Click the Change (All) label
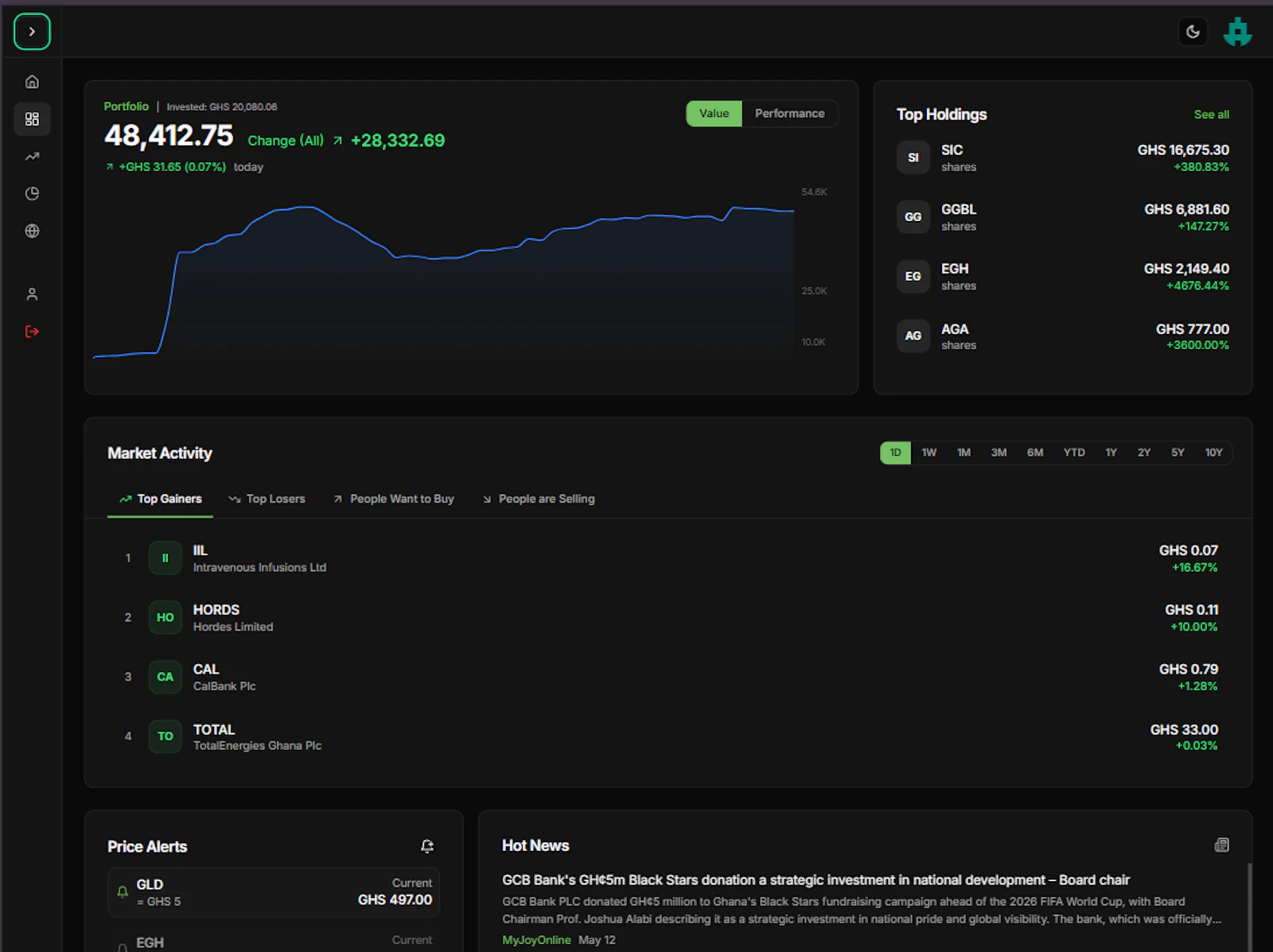 [286, 141]
